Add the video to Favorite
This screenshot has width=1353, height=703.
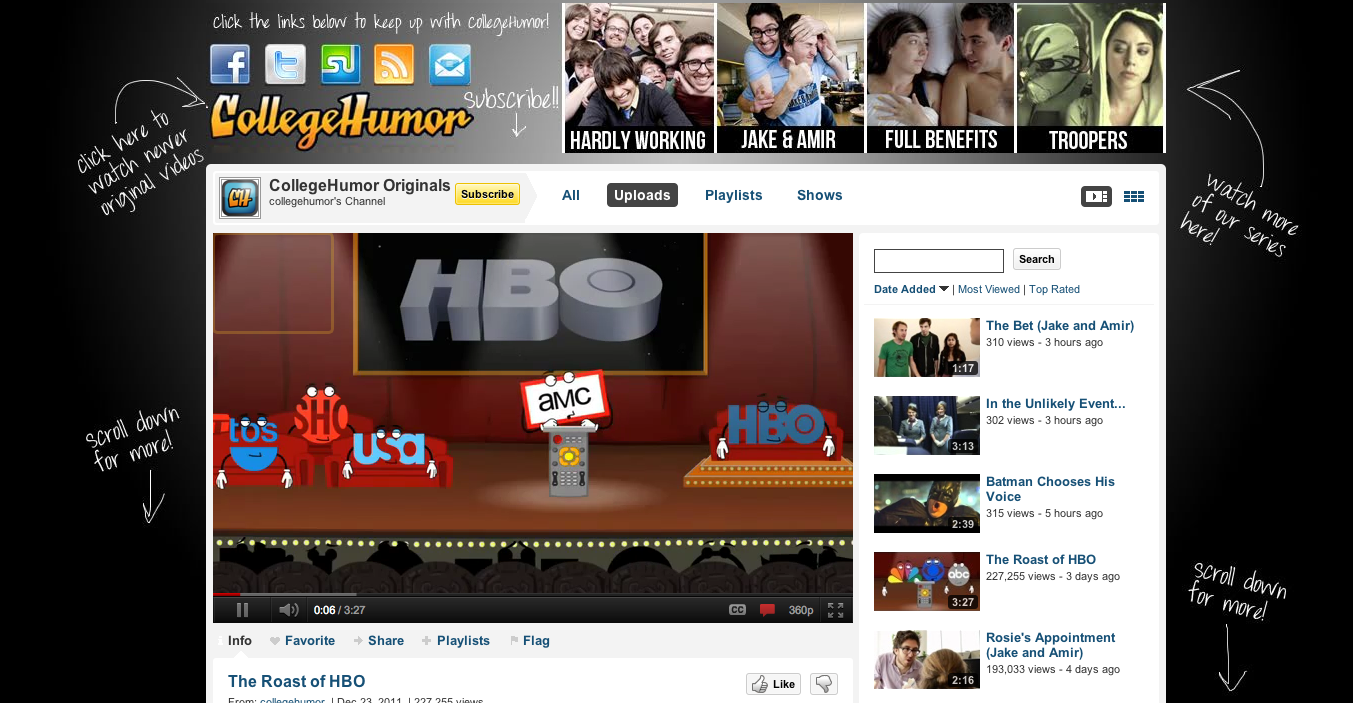coord(303,641)
